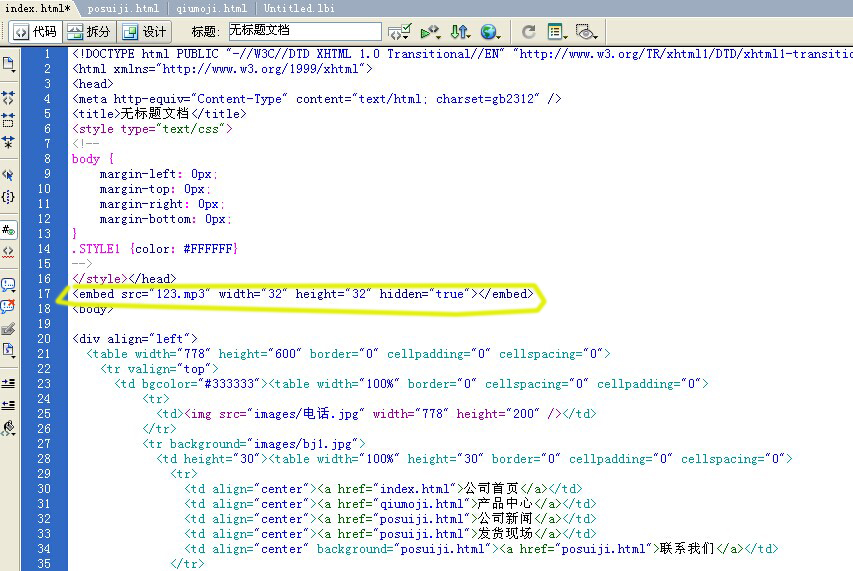Open Preview in Browser globe menu
The image size is (853, 571).
(490, 32)
